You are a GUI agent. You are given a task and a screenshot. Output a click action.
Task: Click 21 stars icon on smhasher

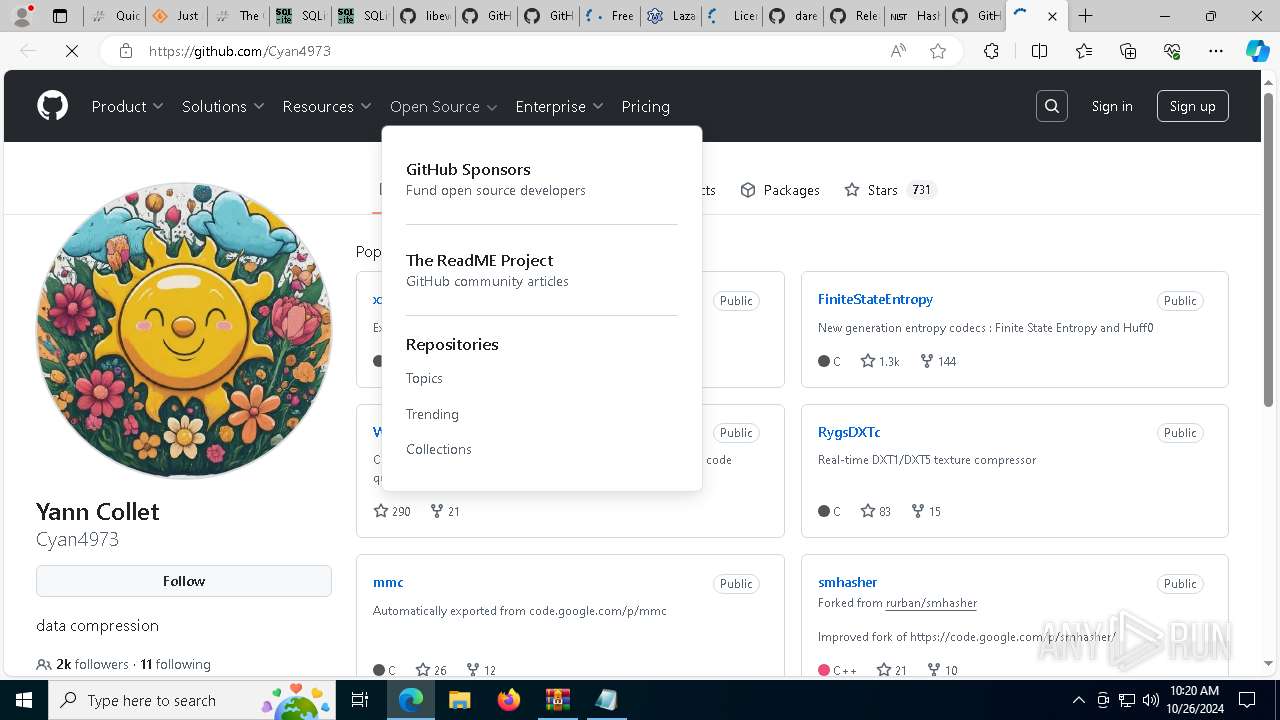[884, 670]
